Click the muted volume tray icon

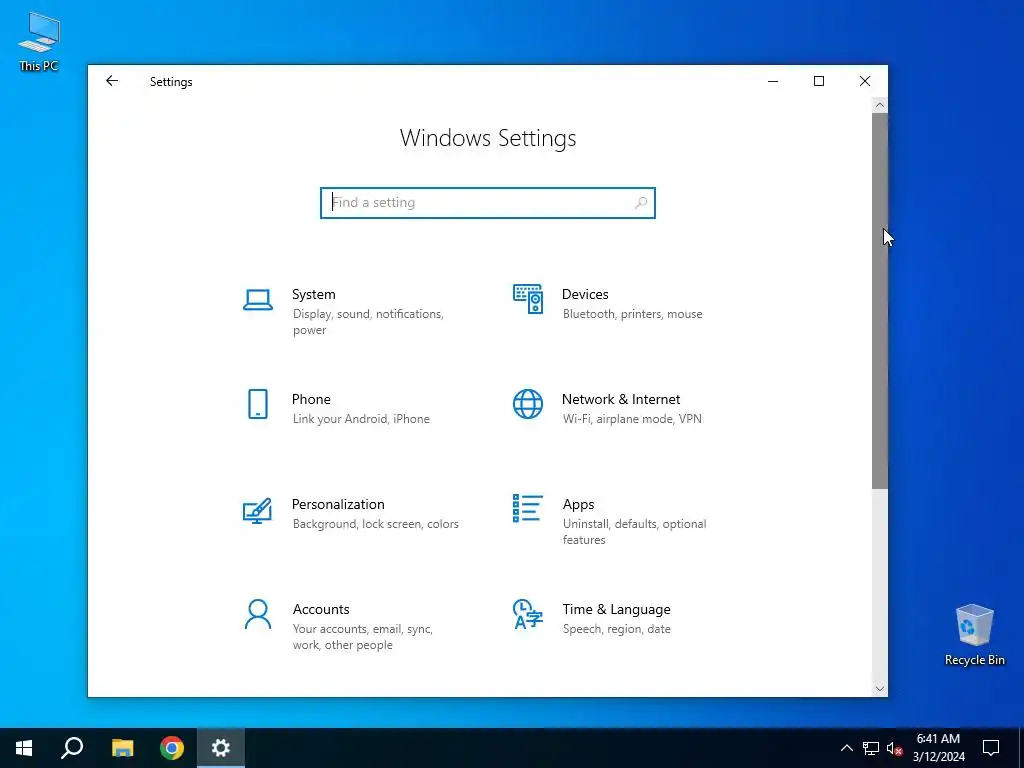pyautogui.click(x=895, y=748)
